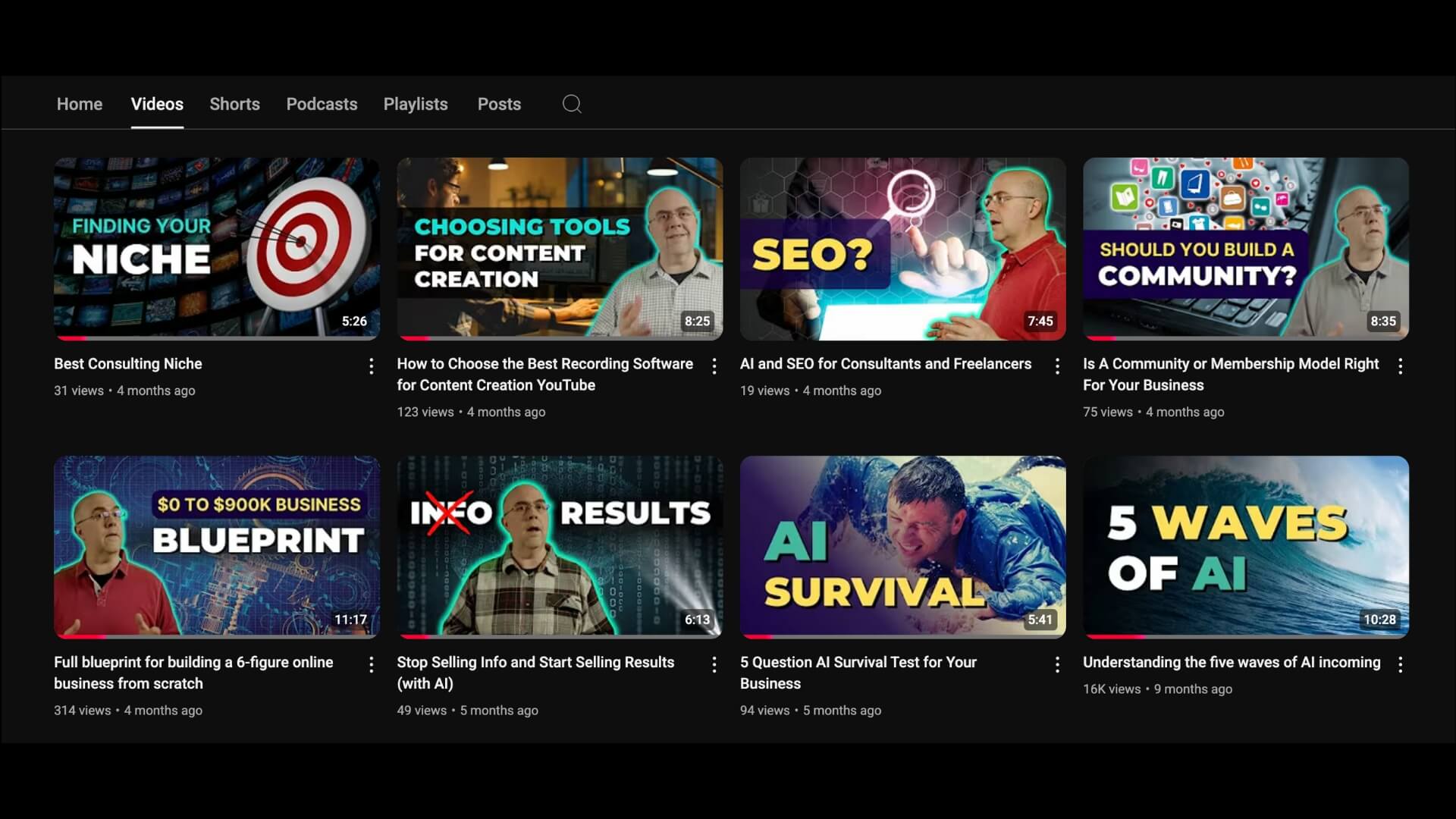Play the Should You Build a Community thumbnail
The image size is (1456, 819).
point(1246,249)
